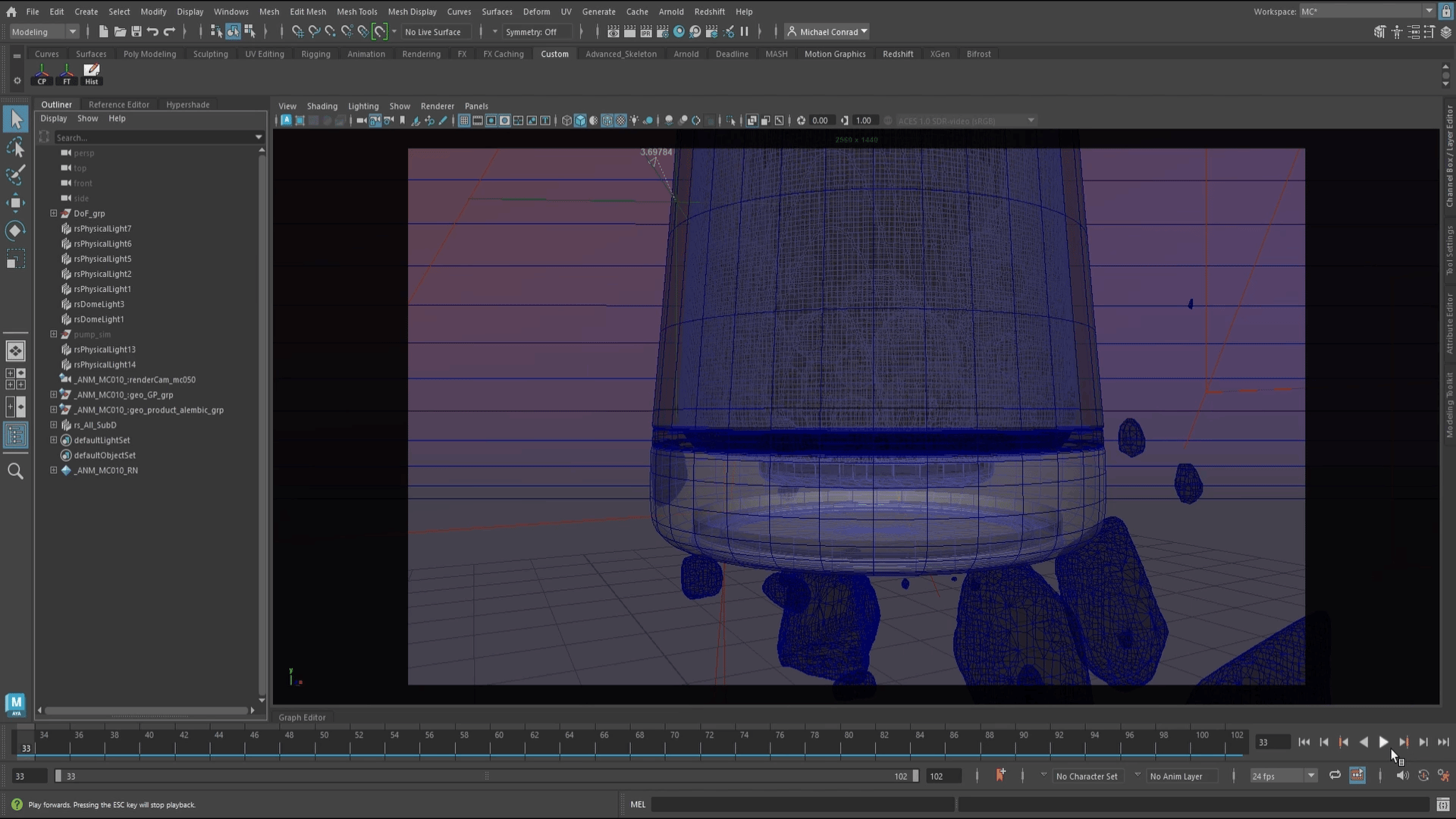Image resolution: width=1456 pixels, height=819 pixels.
Task: Open the Mesh Tools menu
Action: [356, 11]
